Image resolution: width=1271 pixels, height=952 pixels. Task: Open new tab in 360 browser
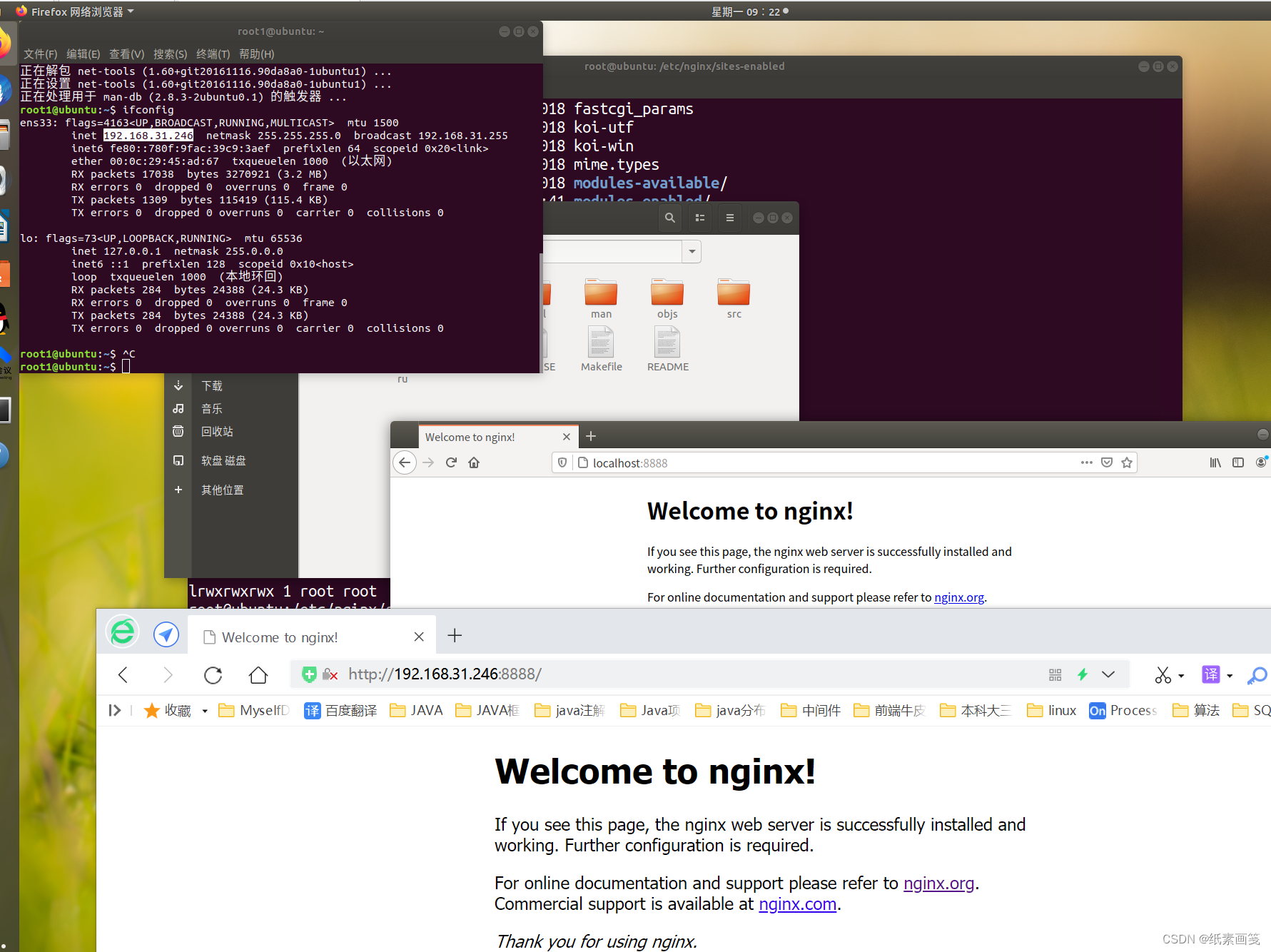(x=455, y=635)
